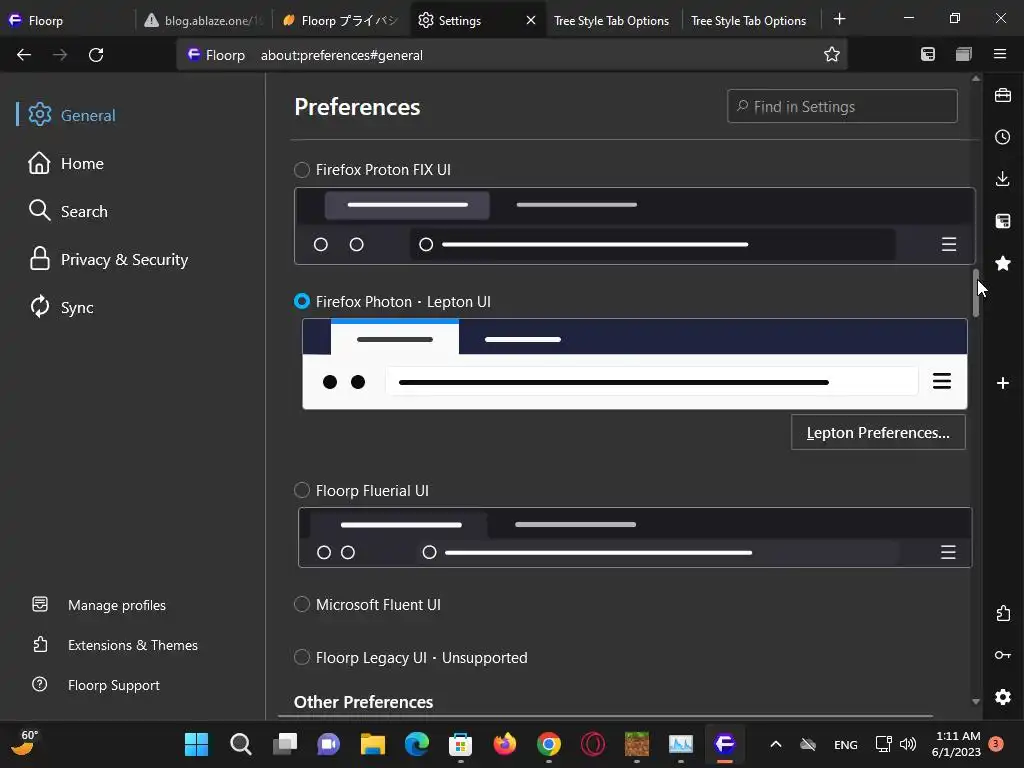Open the volume control in system tray

[908, 744]
